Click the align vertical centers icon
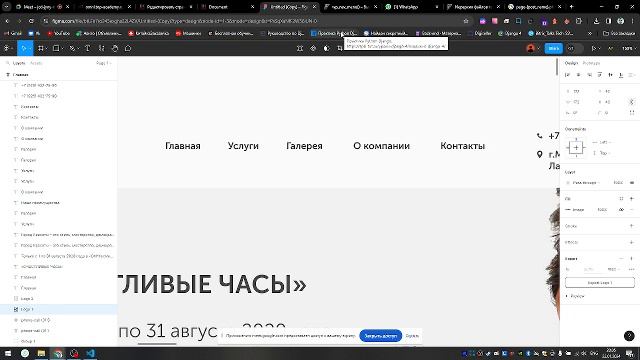The width and height of the screenshot is (640, 360). pyautogui.click(x=610, y=75)
